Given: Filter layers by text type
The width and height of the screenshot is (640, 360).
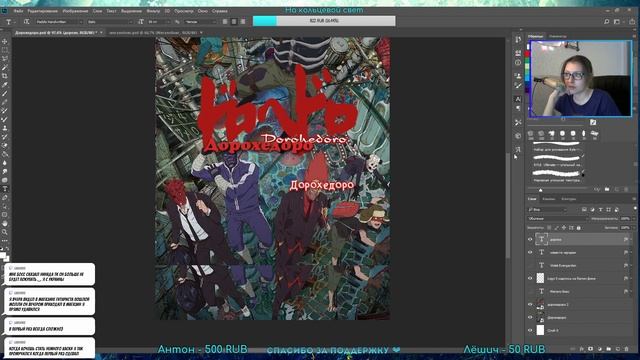Looking at the screenshot, I should coord(600,209).
